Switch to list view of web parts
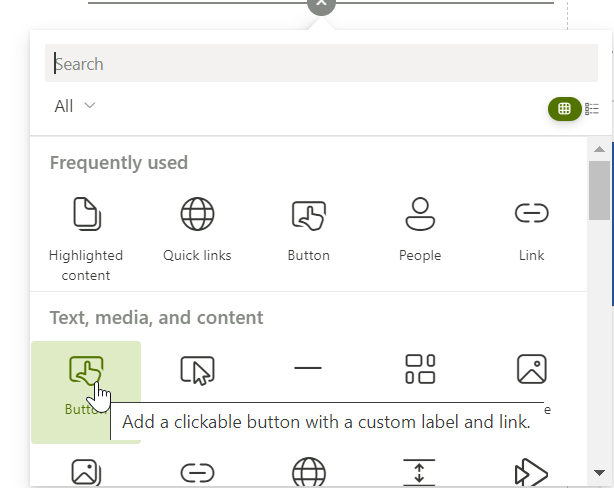 (592, 108)
